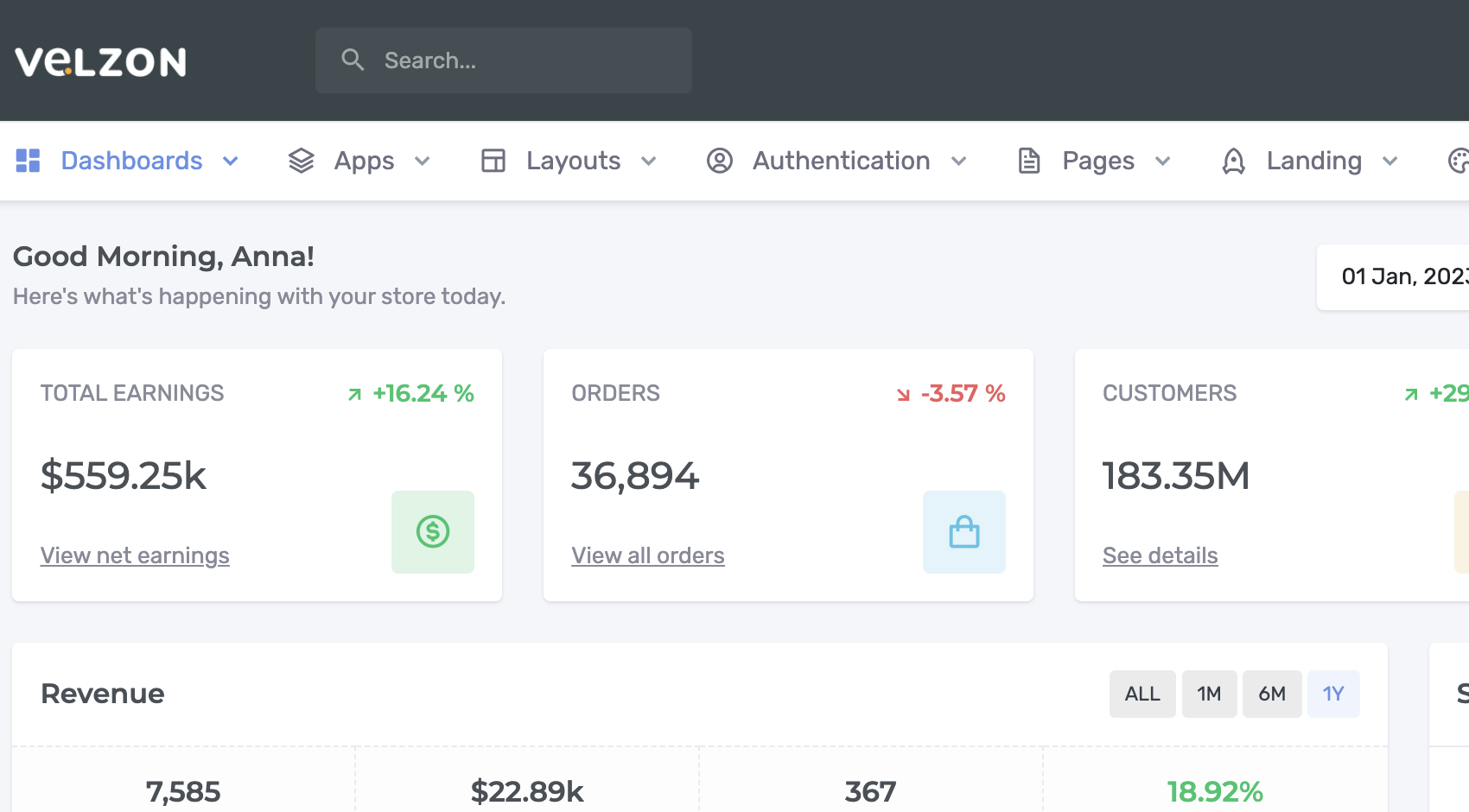This screenshot has width=1469, height=812.
Task: Select the 1M revenue filter
Action: click(1209, 693)
